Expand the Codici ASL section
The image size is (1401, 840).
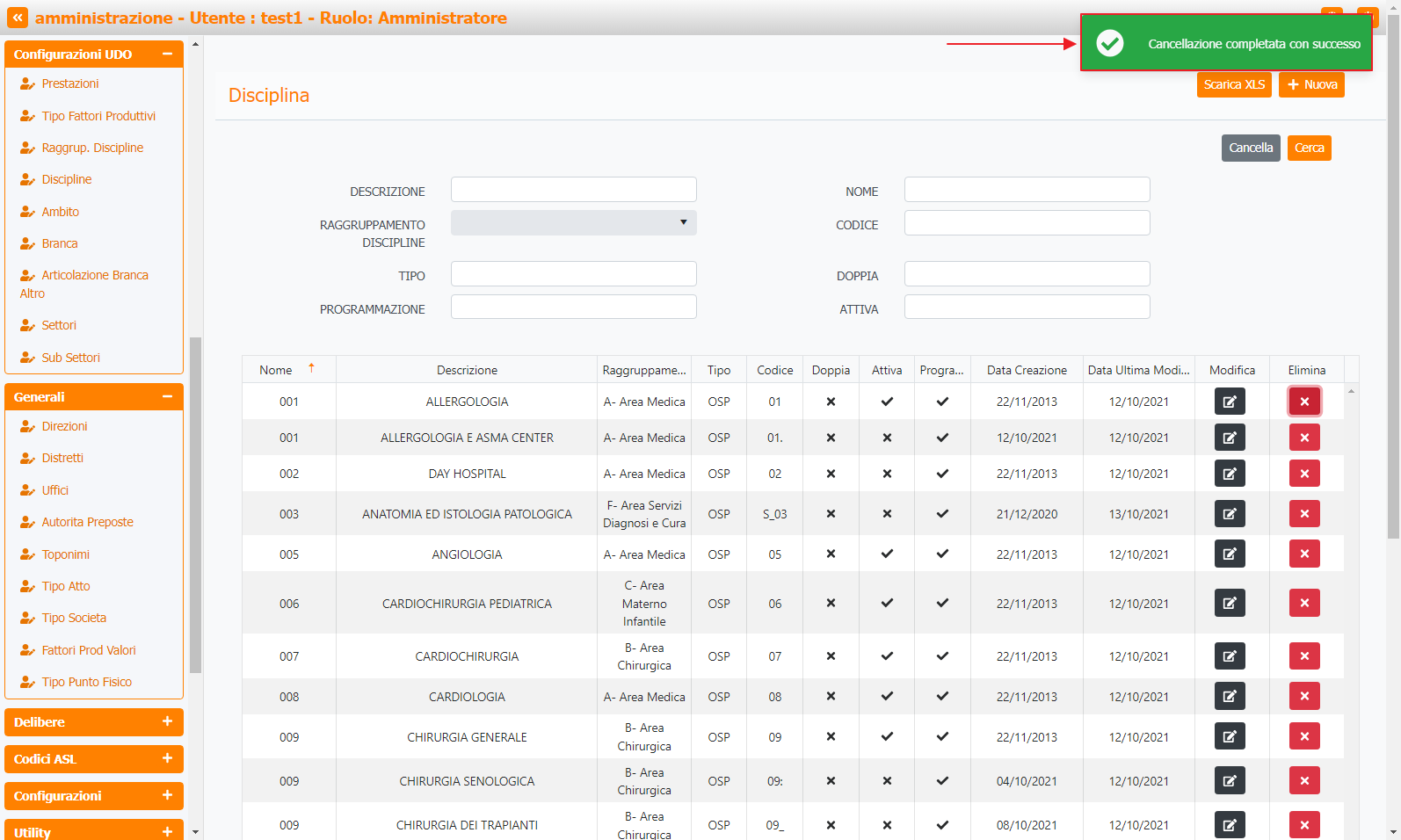tap(167, 758)
